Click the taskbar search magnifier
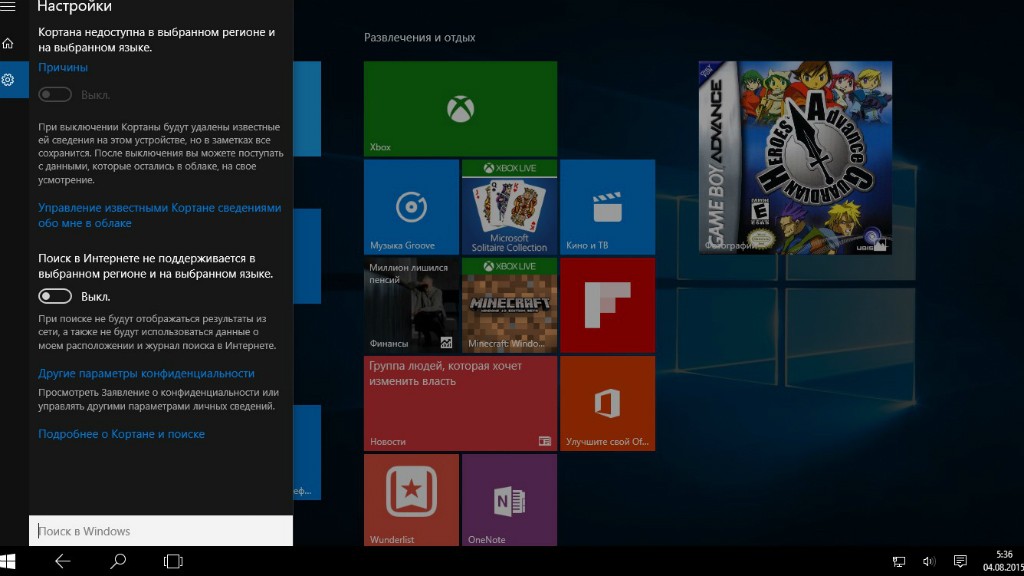The width and height of the screenshot is (1024, 576). click(x=118, y=561)
